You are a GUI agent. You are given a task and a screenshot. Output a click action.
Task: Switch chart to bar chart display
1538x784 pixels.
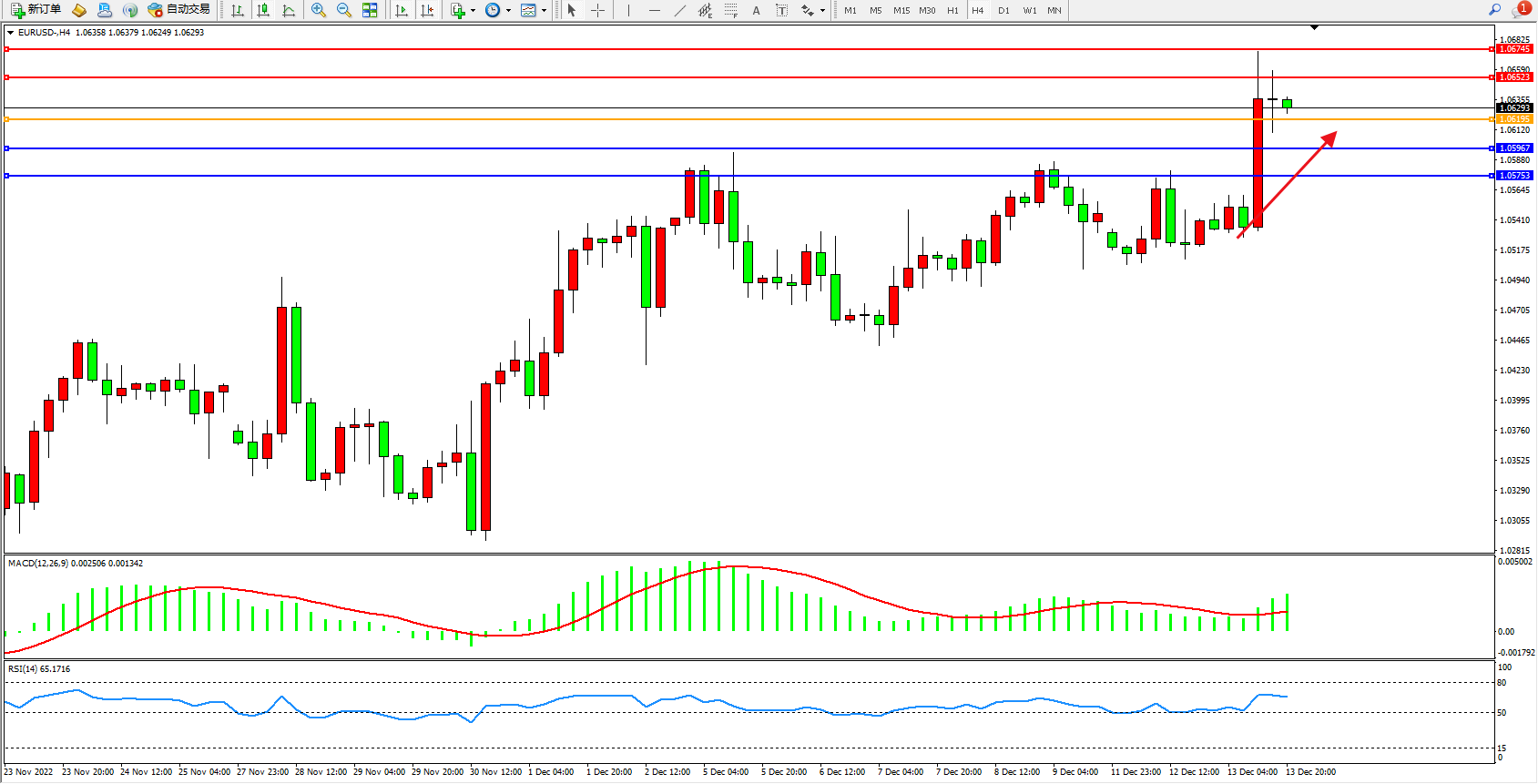[238, 10]
